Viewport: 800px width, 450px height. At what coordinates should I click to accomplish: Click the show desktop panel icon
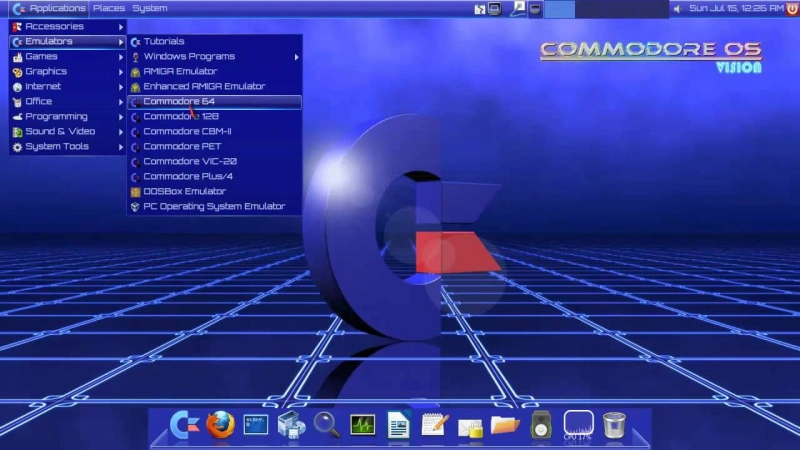coord(480,9)
